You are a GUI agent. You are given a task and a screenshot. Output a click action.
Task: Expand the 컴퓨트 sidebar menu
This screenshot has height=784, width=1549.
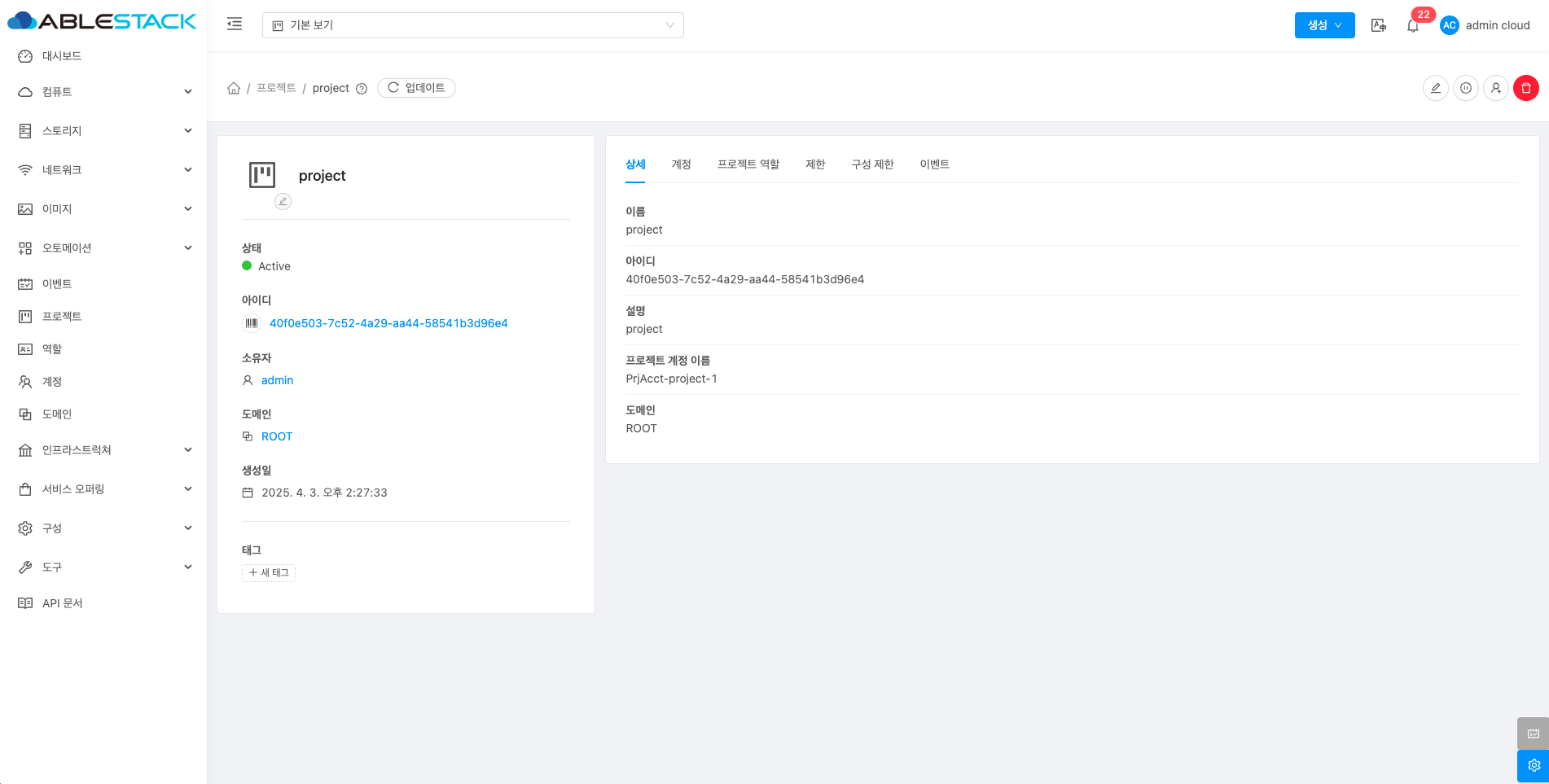106,92
